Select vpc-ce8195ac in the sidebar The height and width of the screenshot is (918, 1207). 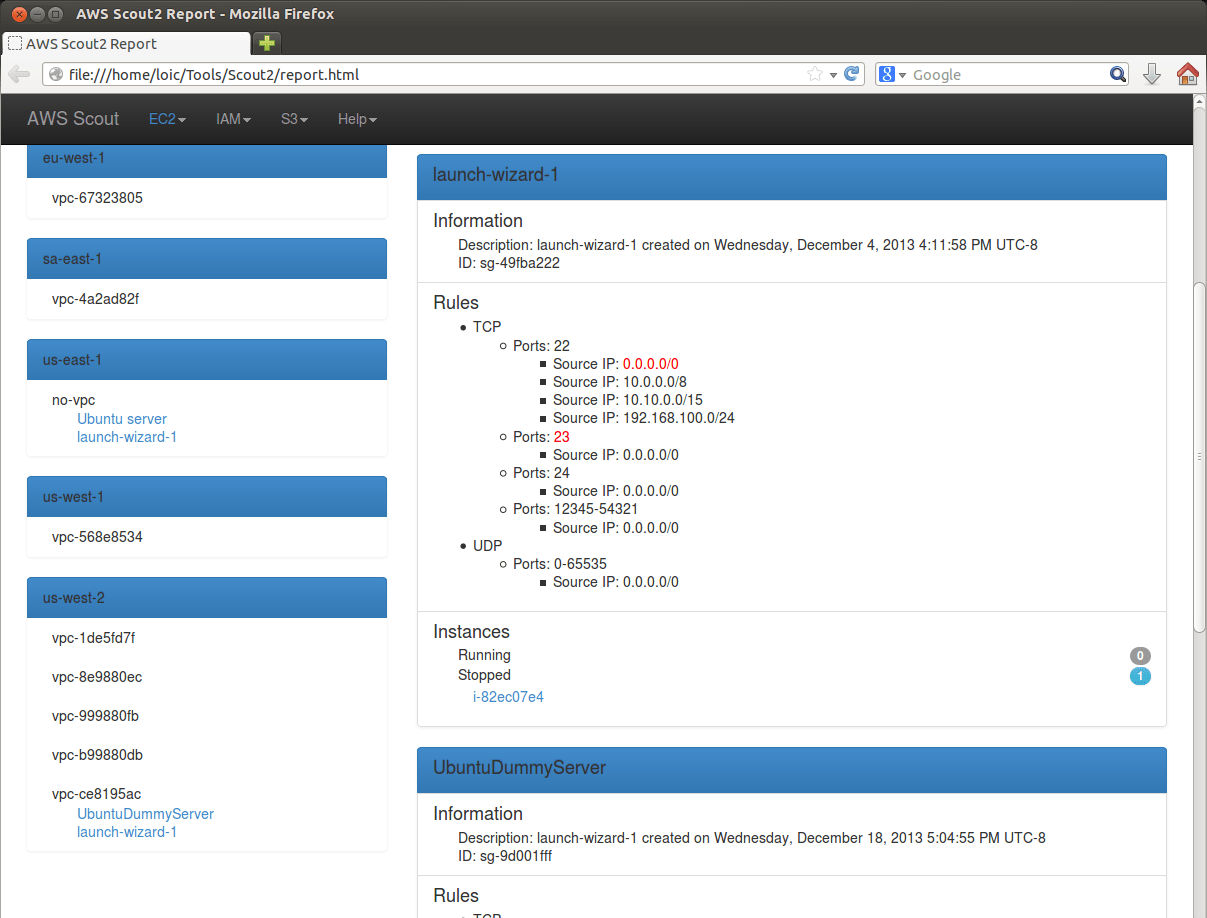pyautogui.click(x=96, y=794)
